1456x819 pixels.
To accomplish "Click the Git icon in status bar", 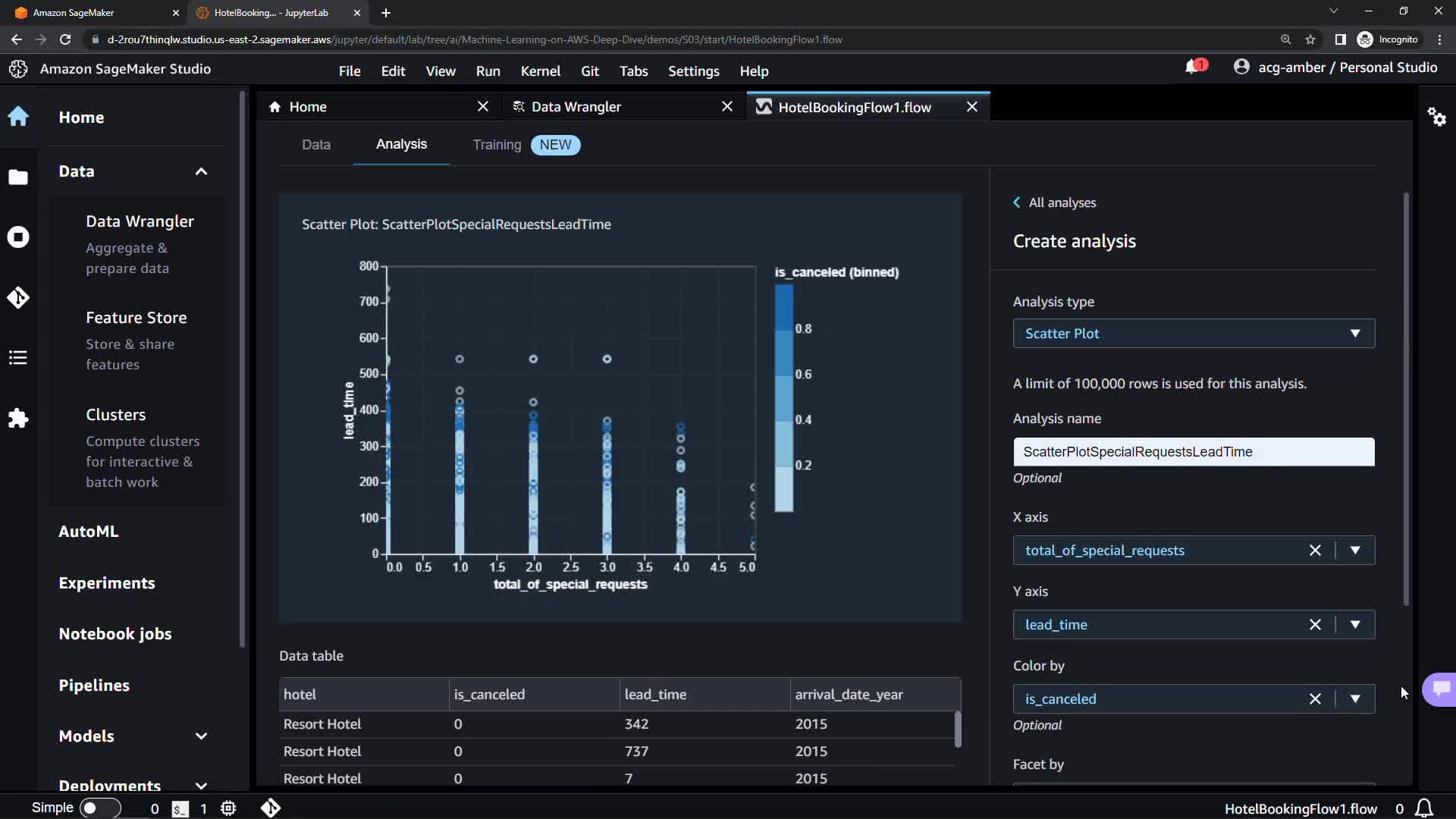I will tap(271, 808).
